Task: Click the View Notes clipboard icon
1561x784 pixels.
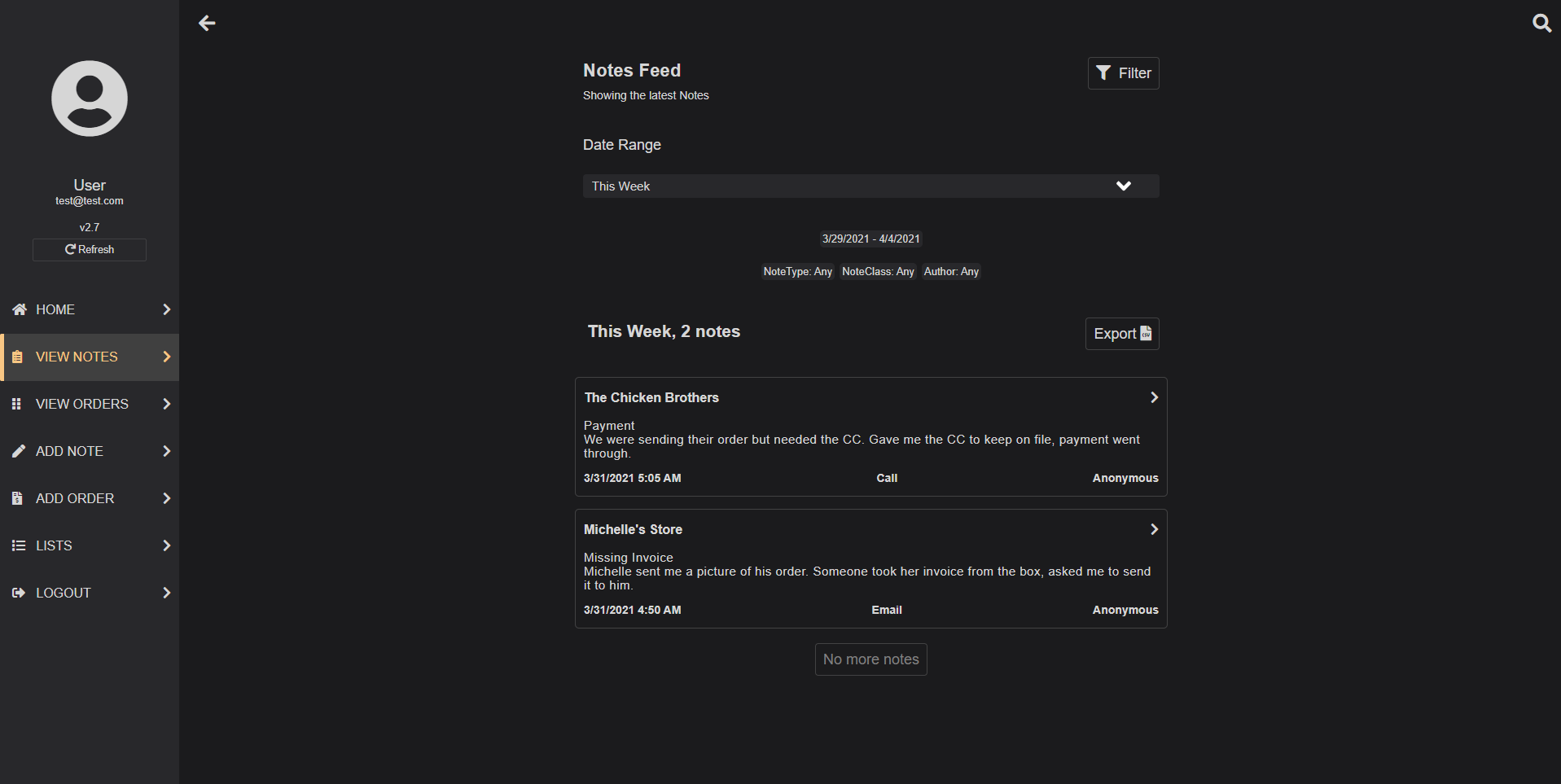Action: (x=17, y=357)
